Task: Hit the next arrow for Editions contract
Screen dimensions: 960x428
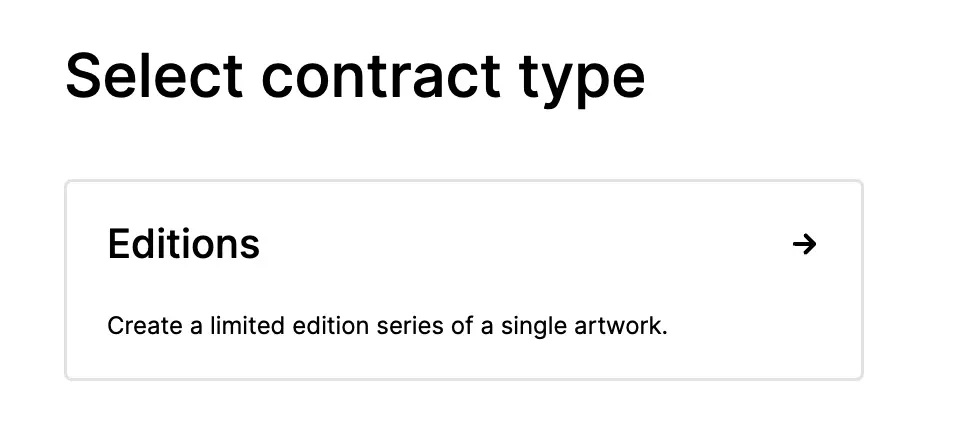Action: [804, 244]
